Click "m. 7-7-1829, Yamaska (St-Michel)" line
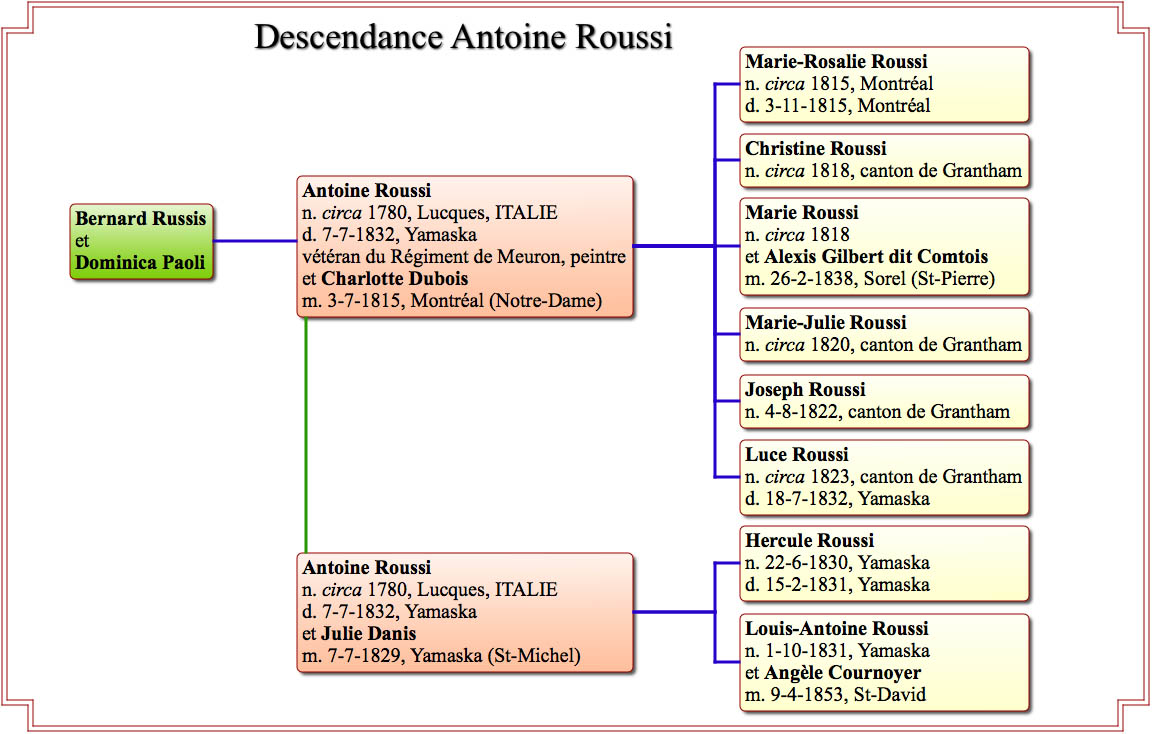 [442, 655]
